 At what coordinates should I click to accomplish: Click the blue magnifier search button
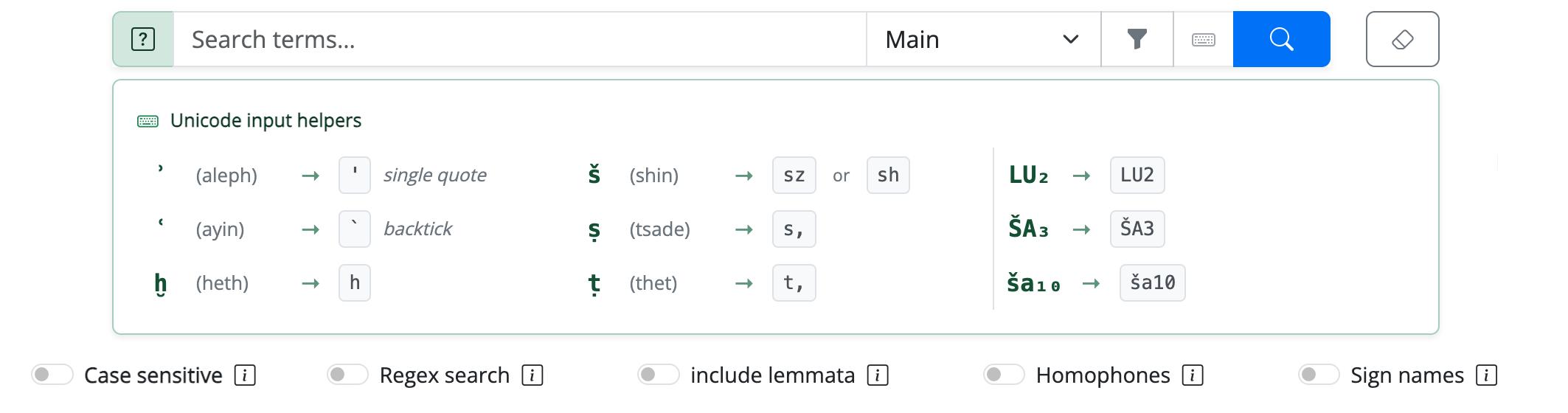pyautogui.click(x=1282, y=39)
